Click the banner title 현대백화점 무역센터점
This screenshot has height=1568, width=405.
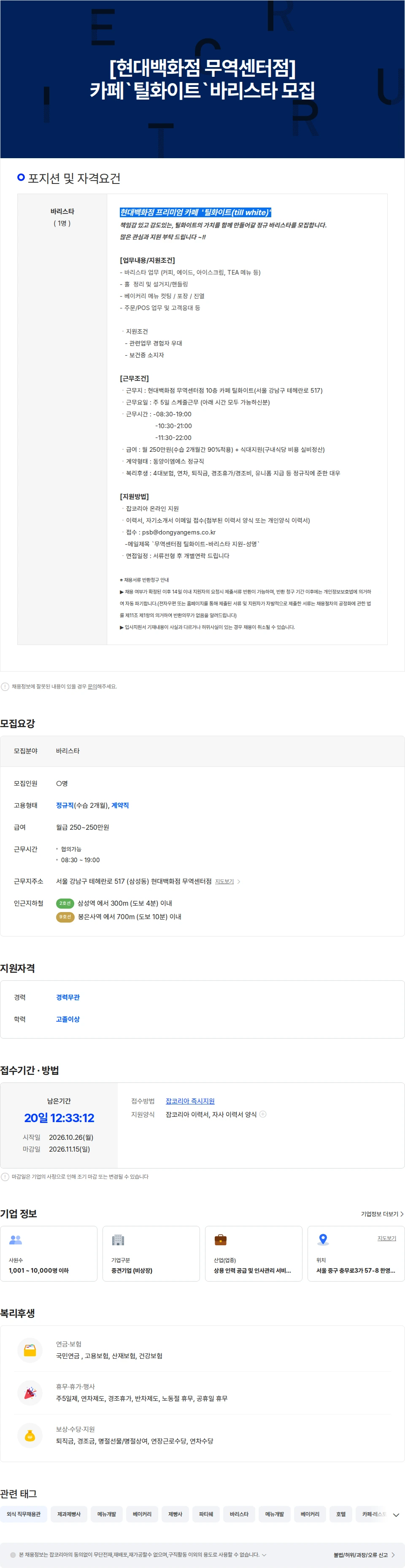click(202, 67)
